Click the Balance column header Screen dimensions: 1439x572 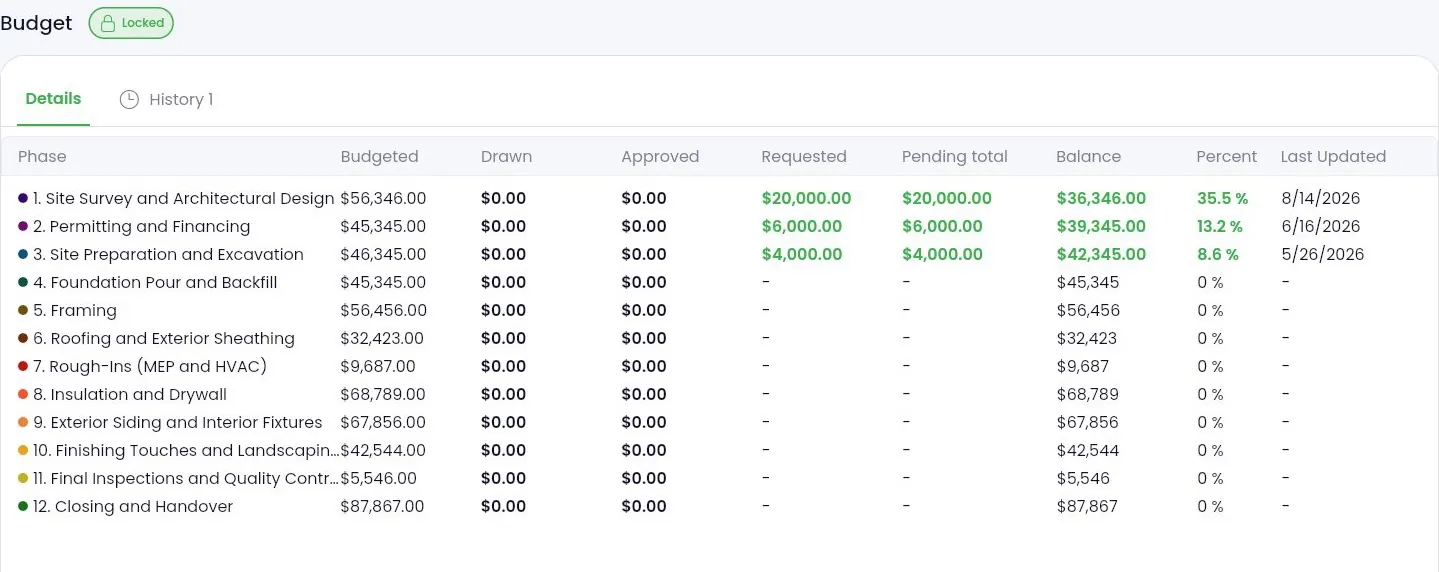(x=1088, y=156)
